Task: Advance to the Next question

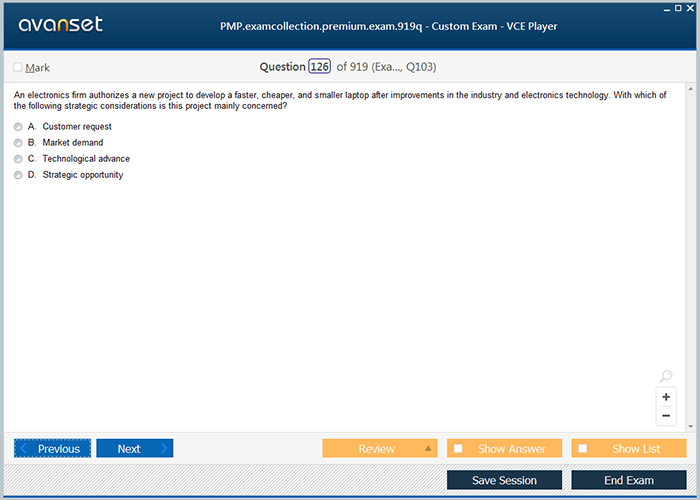Action: (x=134, y=449)
